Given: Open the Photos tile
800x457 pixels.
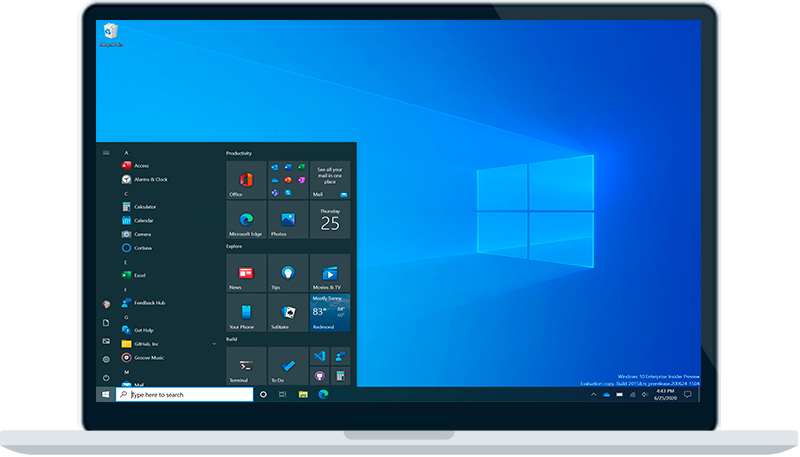Looking at the screenshot, I should 288,219.
